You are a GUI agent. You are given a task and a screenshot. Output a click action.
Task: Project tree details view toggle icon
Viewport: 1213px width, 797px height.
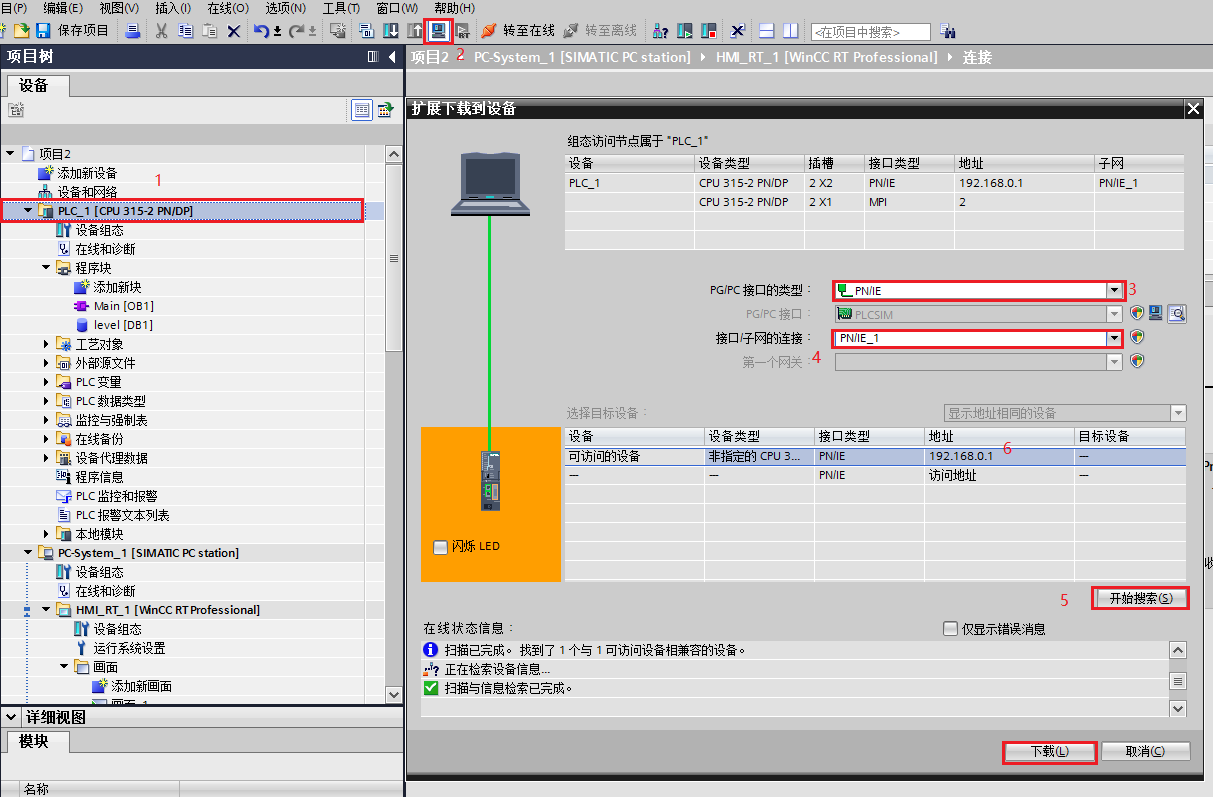point(362,110)
